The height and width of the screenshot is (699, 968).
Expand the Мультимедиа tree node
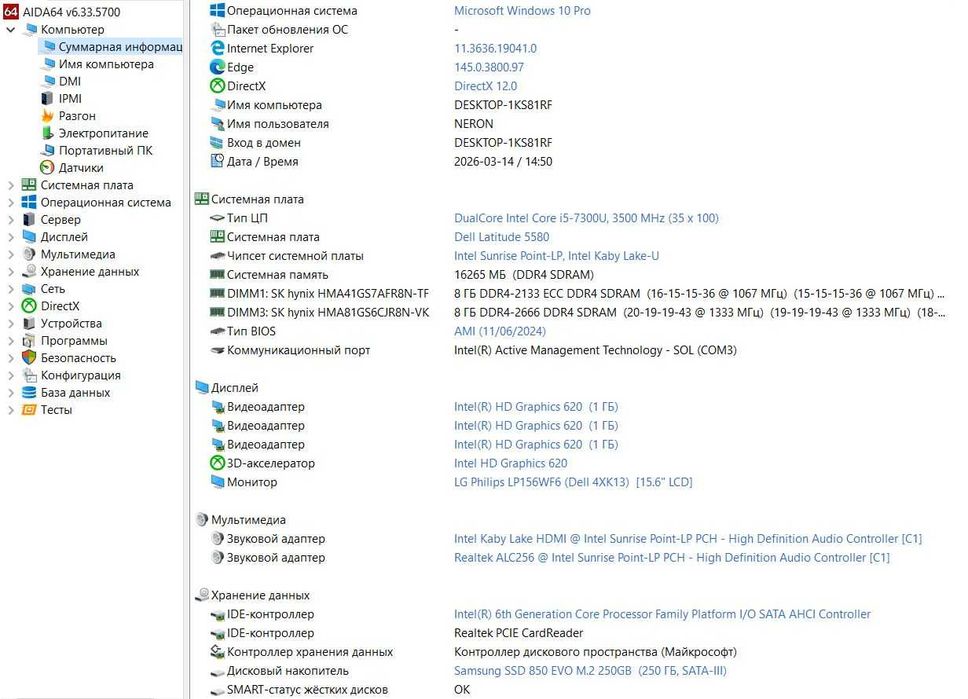click(x=10, y=254)
